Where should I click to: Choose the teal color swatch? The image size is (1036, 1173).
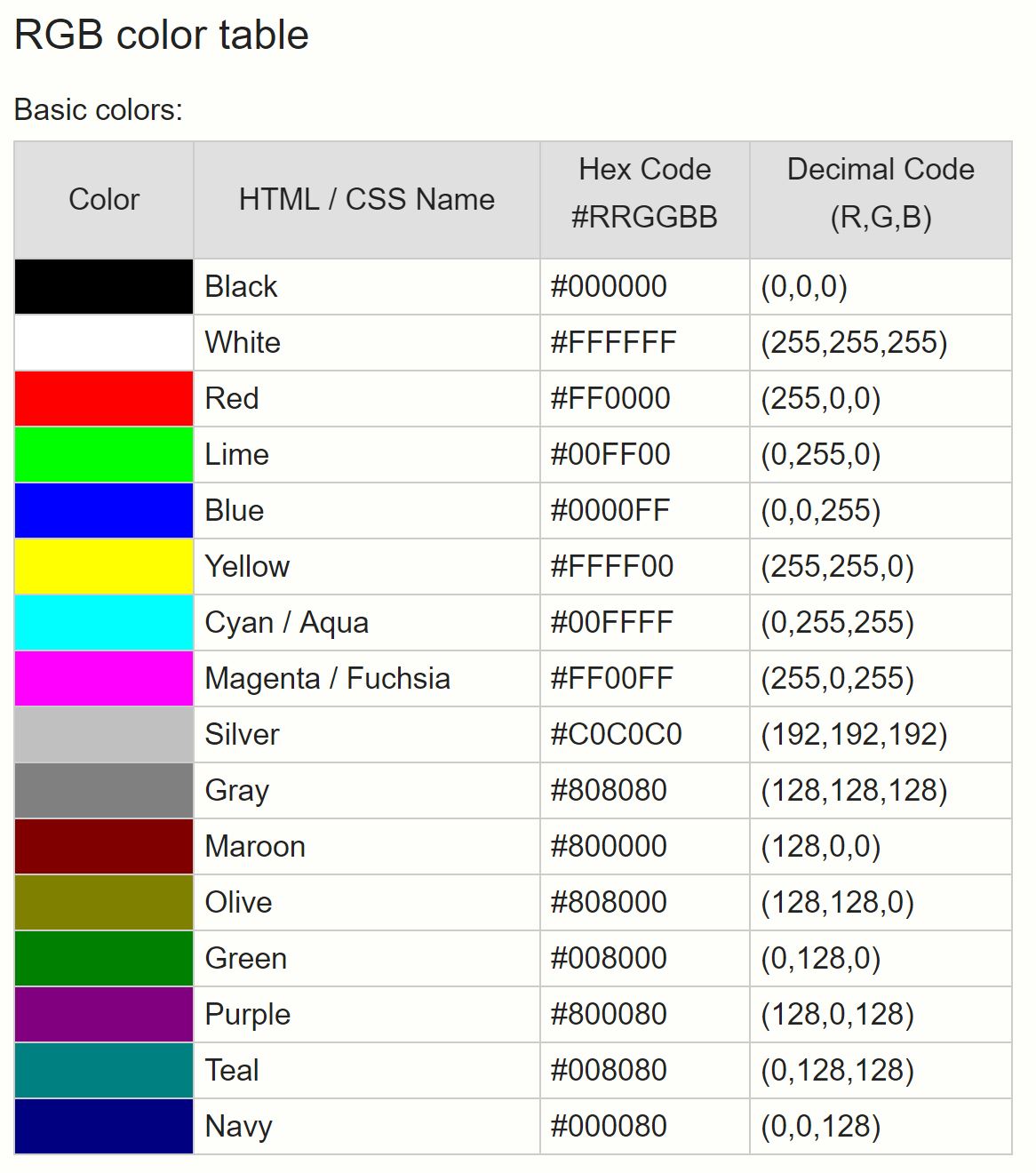coord(104,1071)
